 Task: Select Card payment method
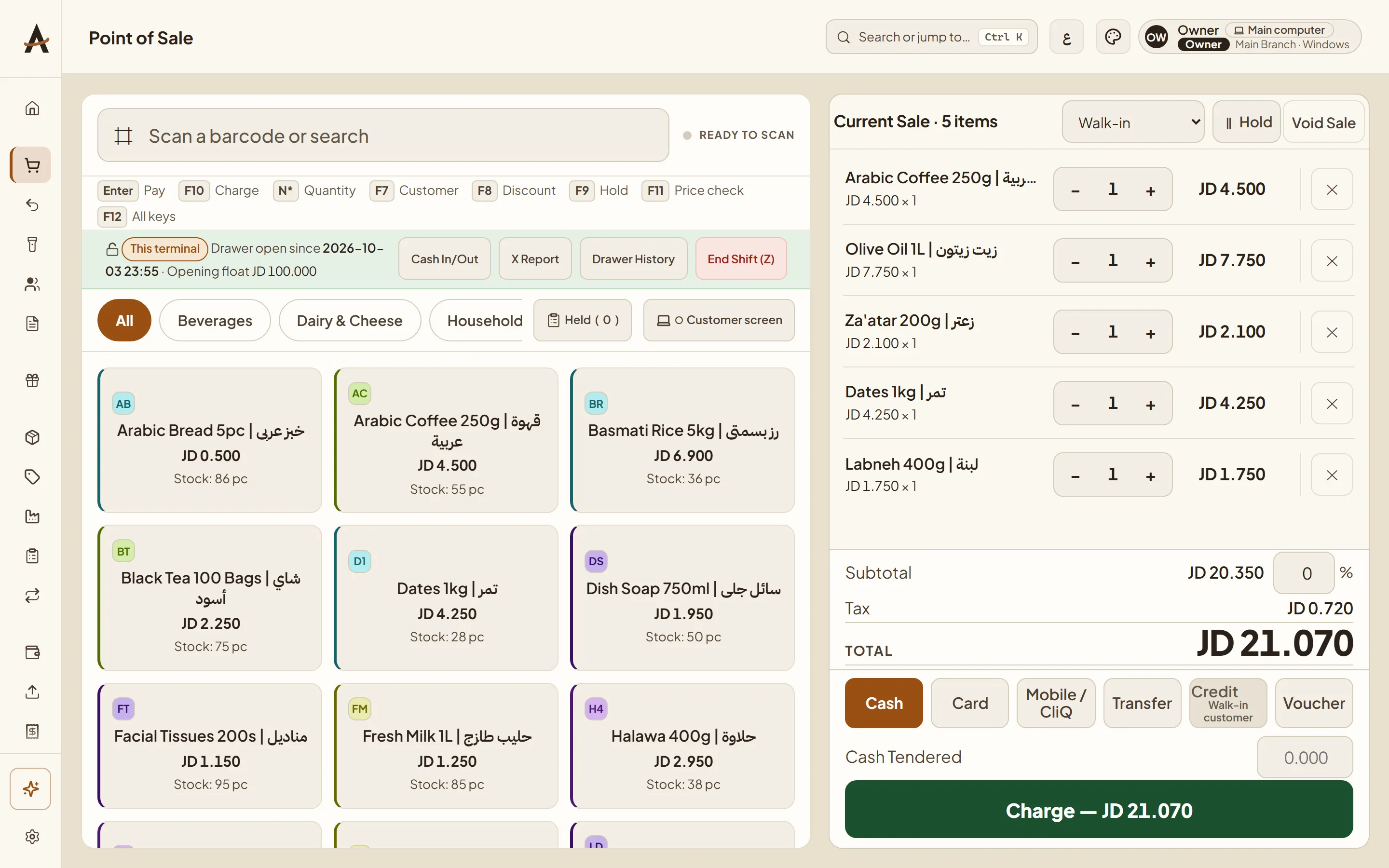969,703
